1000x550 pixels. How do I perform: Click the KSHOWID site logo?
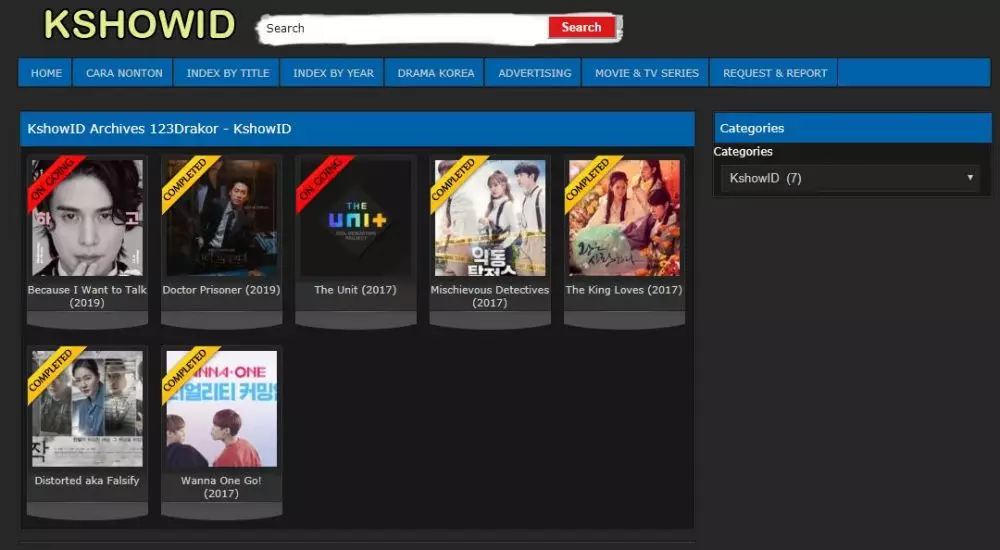(x=139, y=25)
